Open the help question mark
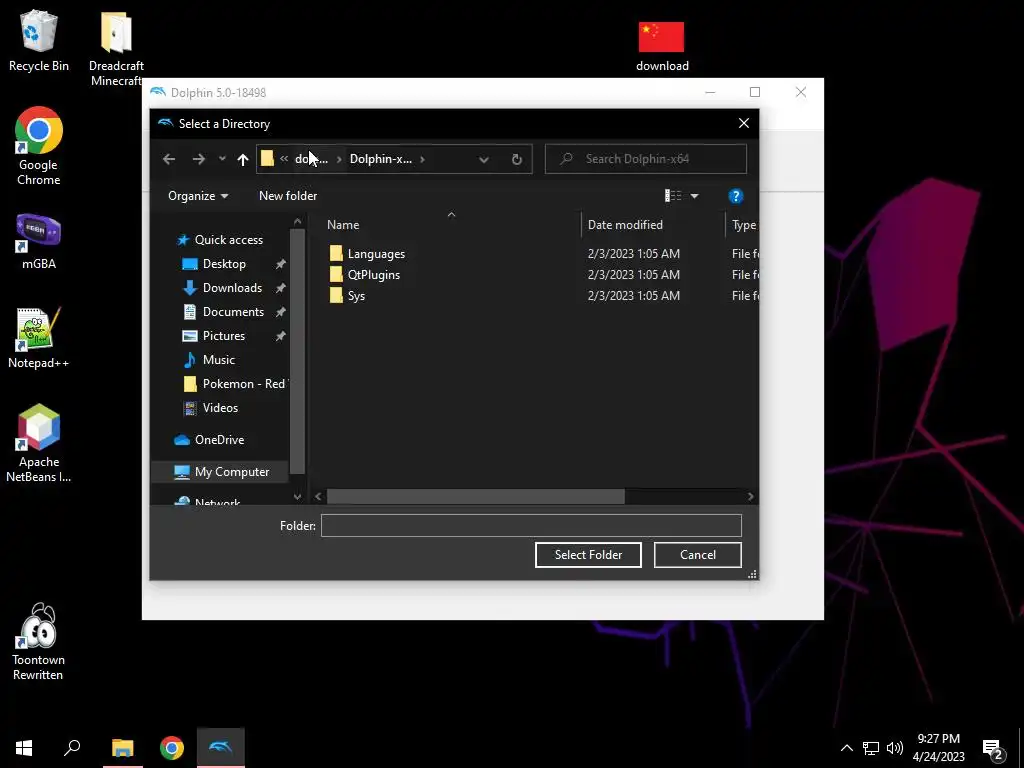Viewport: 1024px width, 768px height. 735,196
